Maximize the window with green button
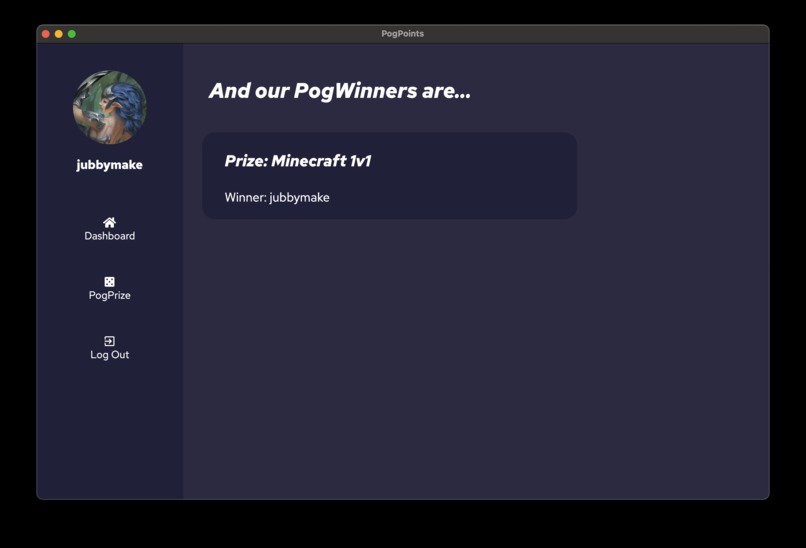 tap(72, 34)
